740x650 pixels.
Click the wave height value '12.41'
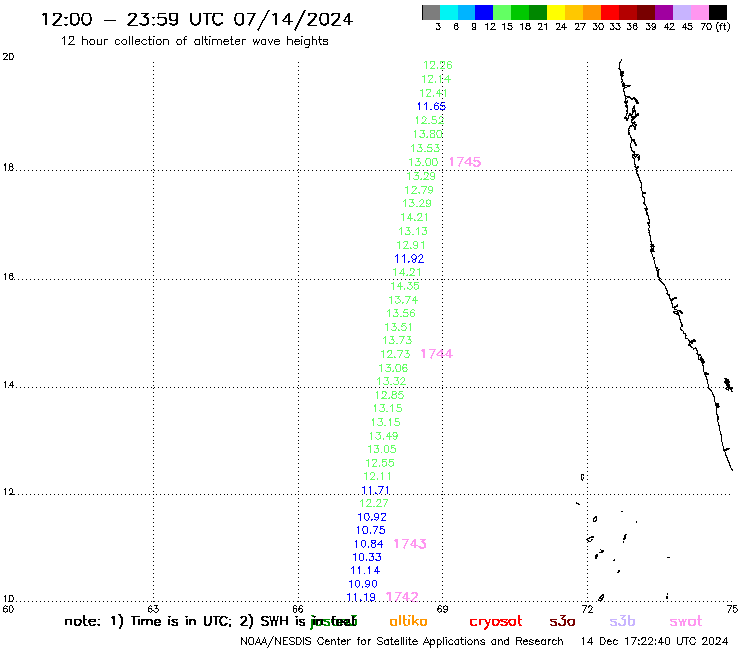434,93
